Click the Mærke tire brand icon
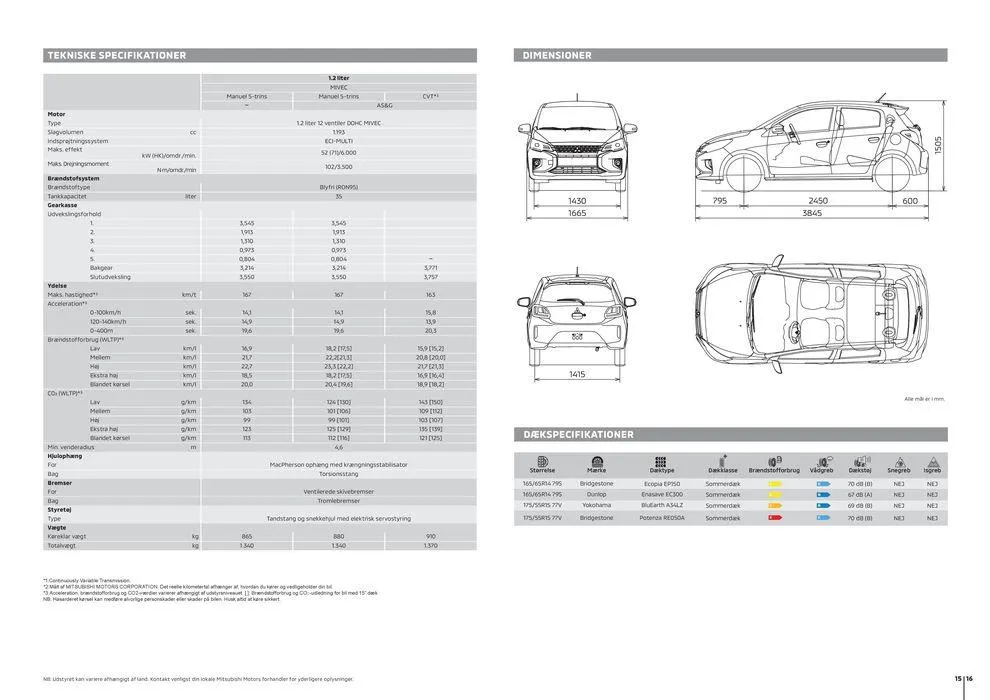The image size is (990, 700). [595, 460]
